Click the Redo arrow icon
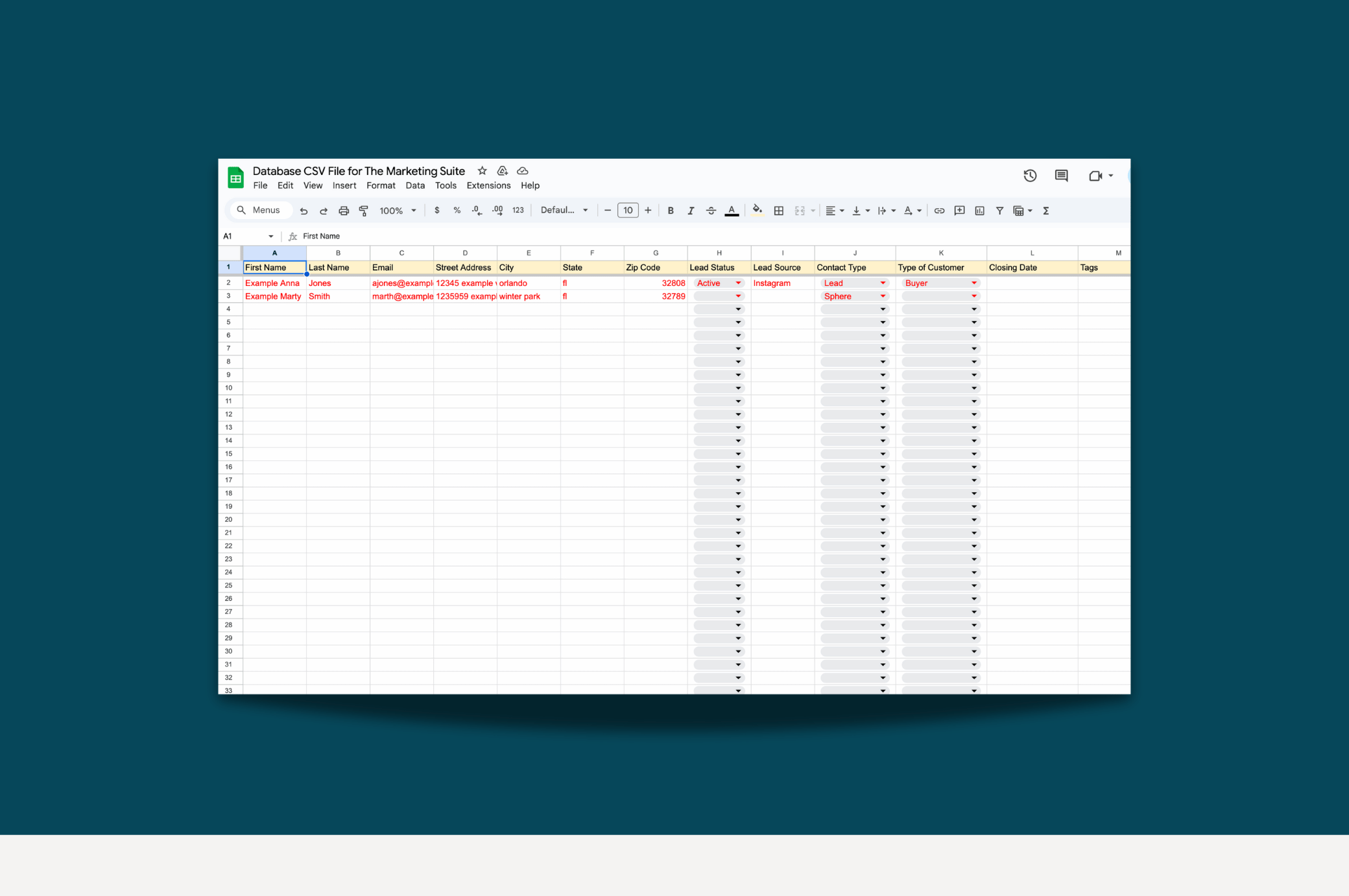 [324, 211]
